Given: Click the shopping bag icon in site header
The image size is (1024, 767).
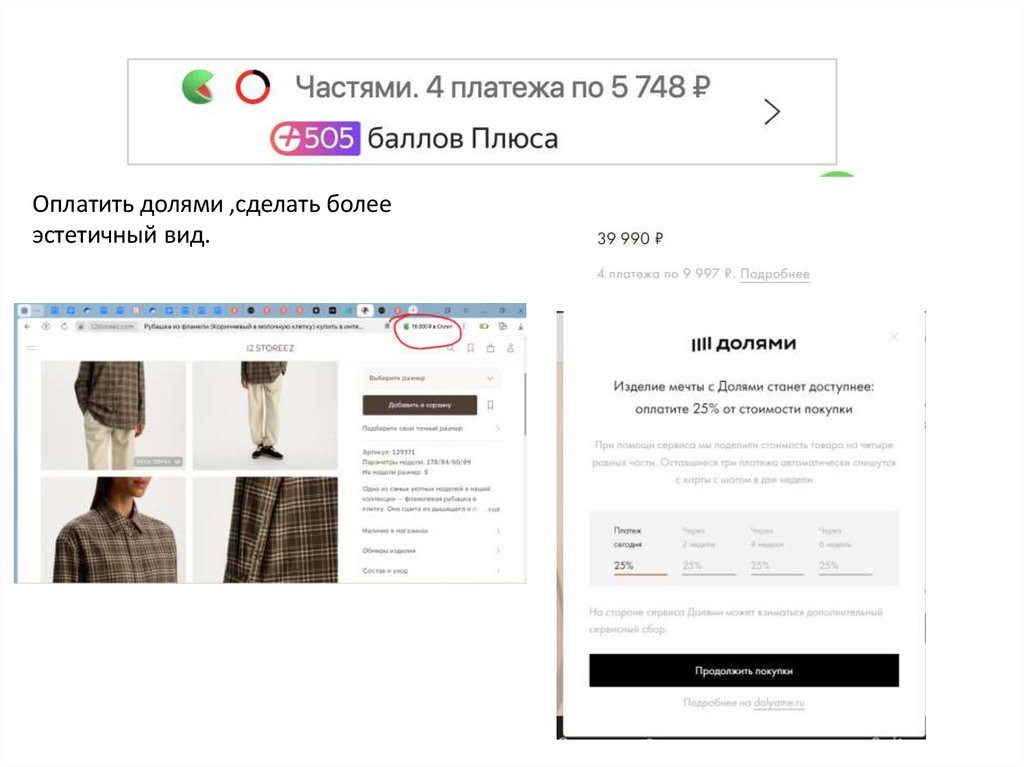Looking at the screenshot, I should pos(490,348).
